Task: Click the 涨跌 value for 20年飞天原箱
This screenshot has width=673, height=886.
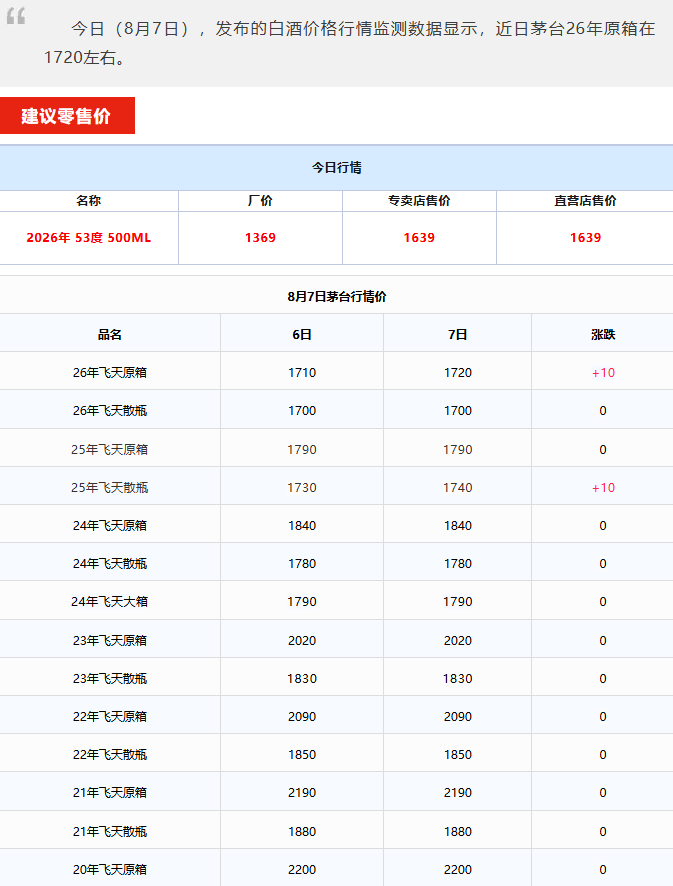Action: (x=603, y=870)
